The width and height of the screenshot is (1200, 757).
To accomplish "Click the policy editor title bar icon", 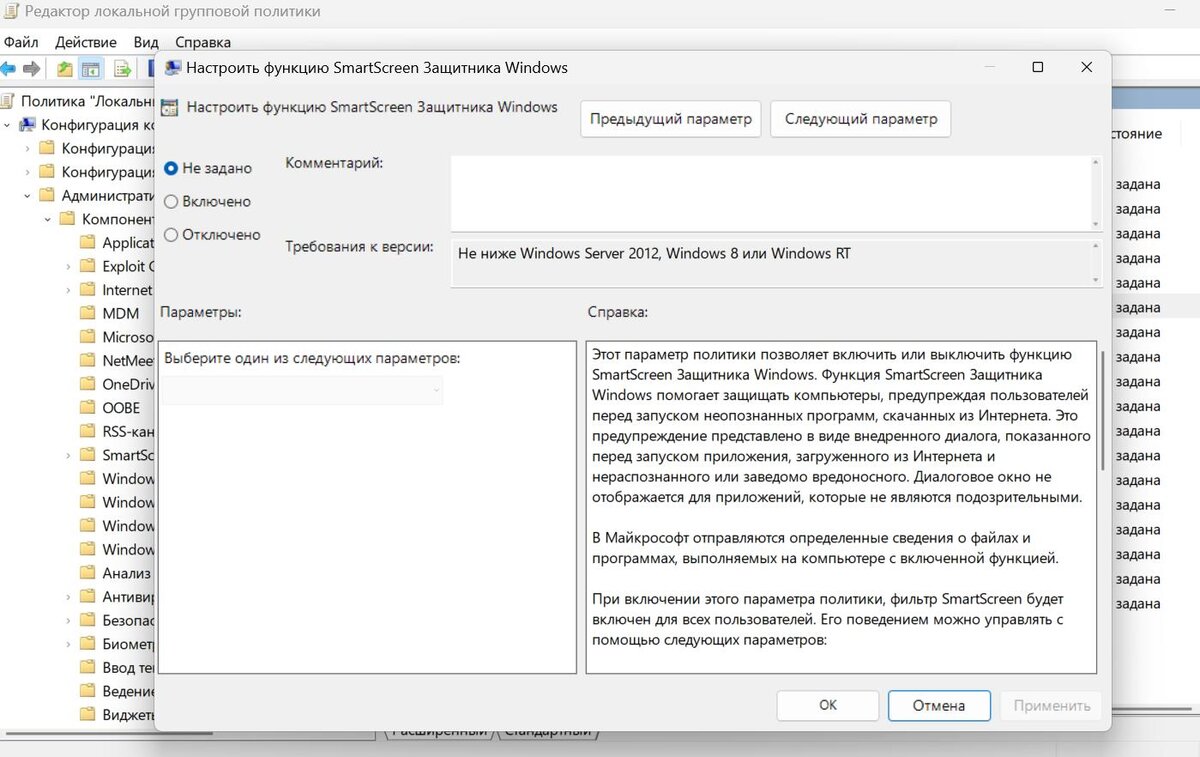I will (x=11, y=12).
